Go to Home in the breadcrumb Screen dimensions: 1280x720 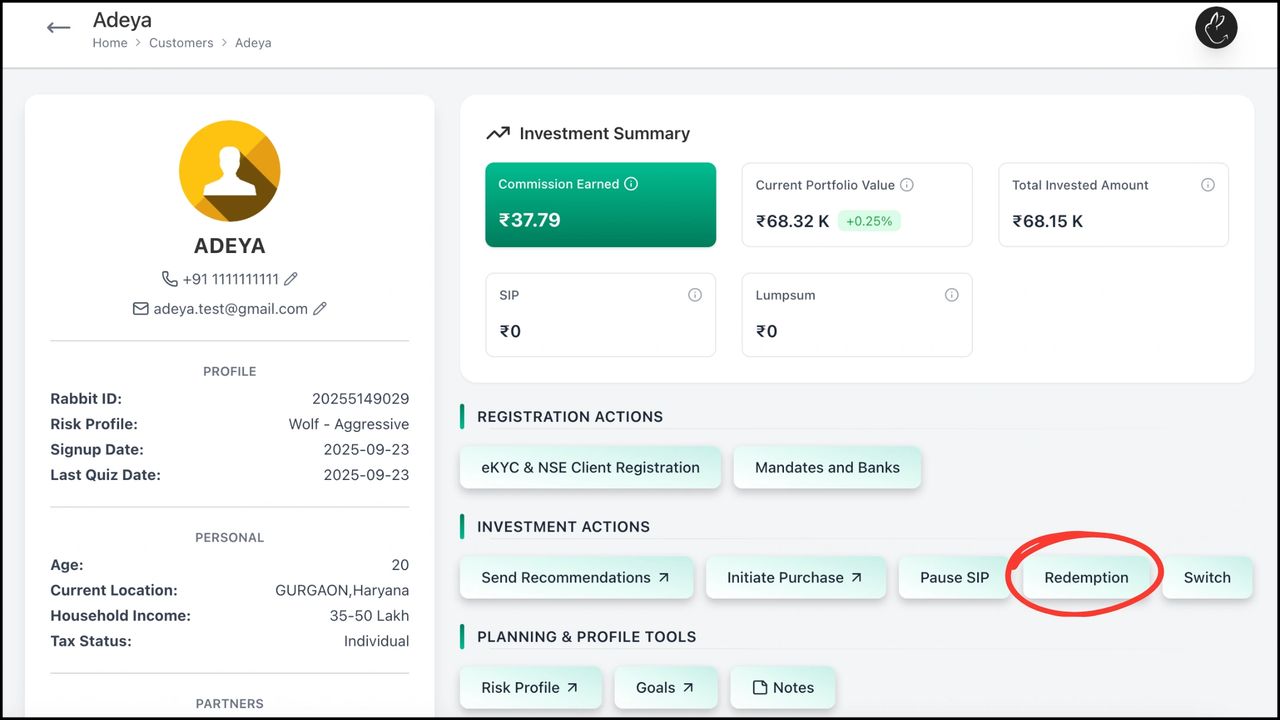[x=110, y=43]
